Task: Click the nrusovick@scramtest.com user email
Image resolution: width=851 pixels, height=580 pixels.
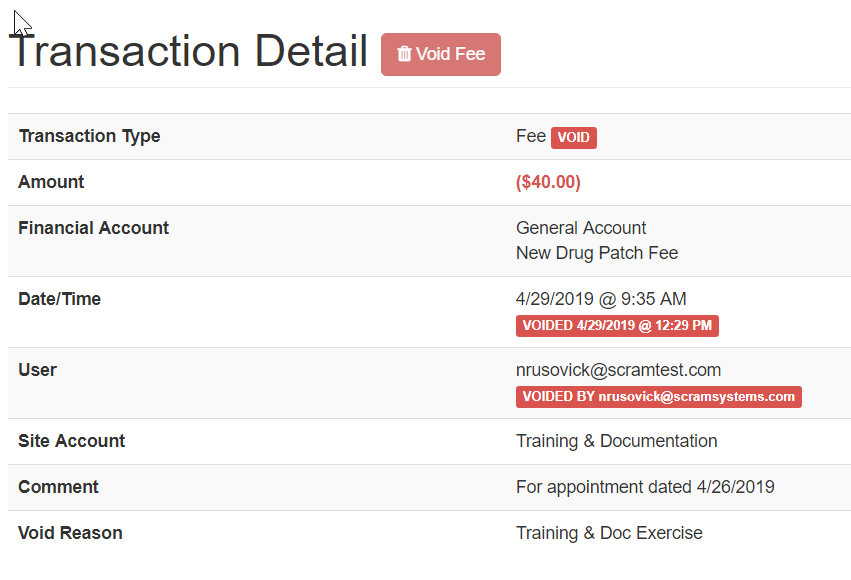Action: pos(618,370)
